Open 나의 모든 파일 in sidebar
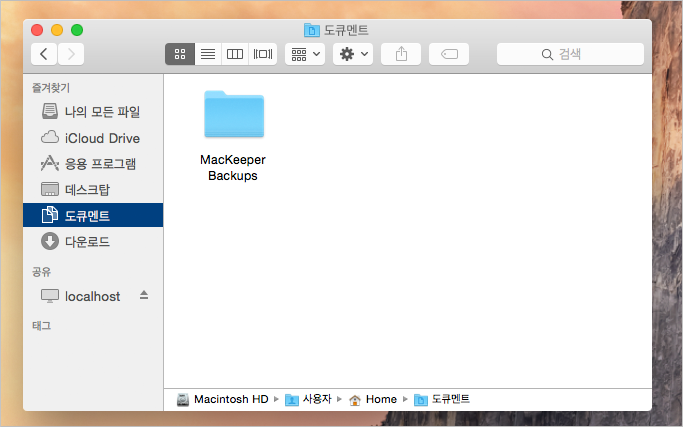 pos(93,112)
